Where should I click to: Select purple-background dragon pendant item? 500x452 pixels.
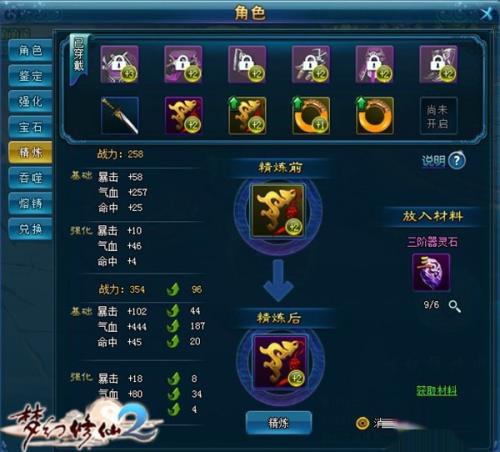(184, 115)
